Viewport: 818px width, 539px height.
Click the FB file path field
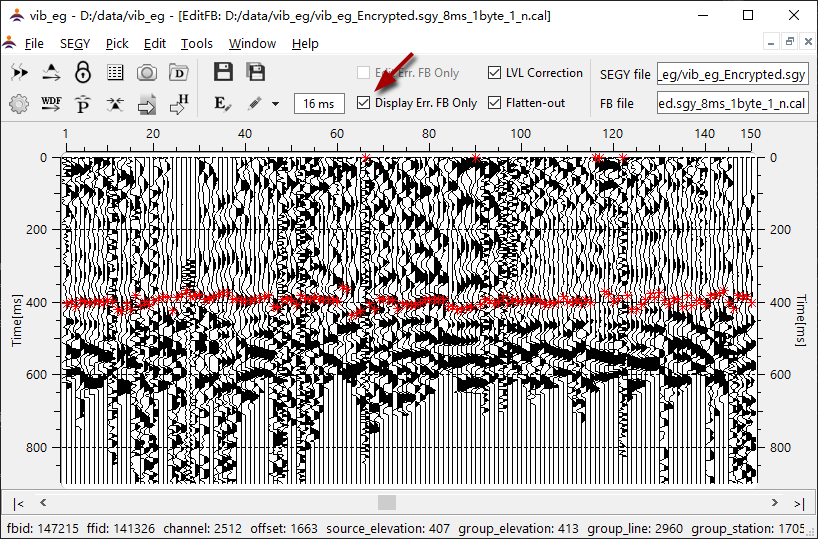[732, 103]
